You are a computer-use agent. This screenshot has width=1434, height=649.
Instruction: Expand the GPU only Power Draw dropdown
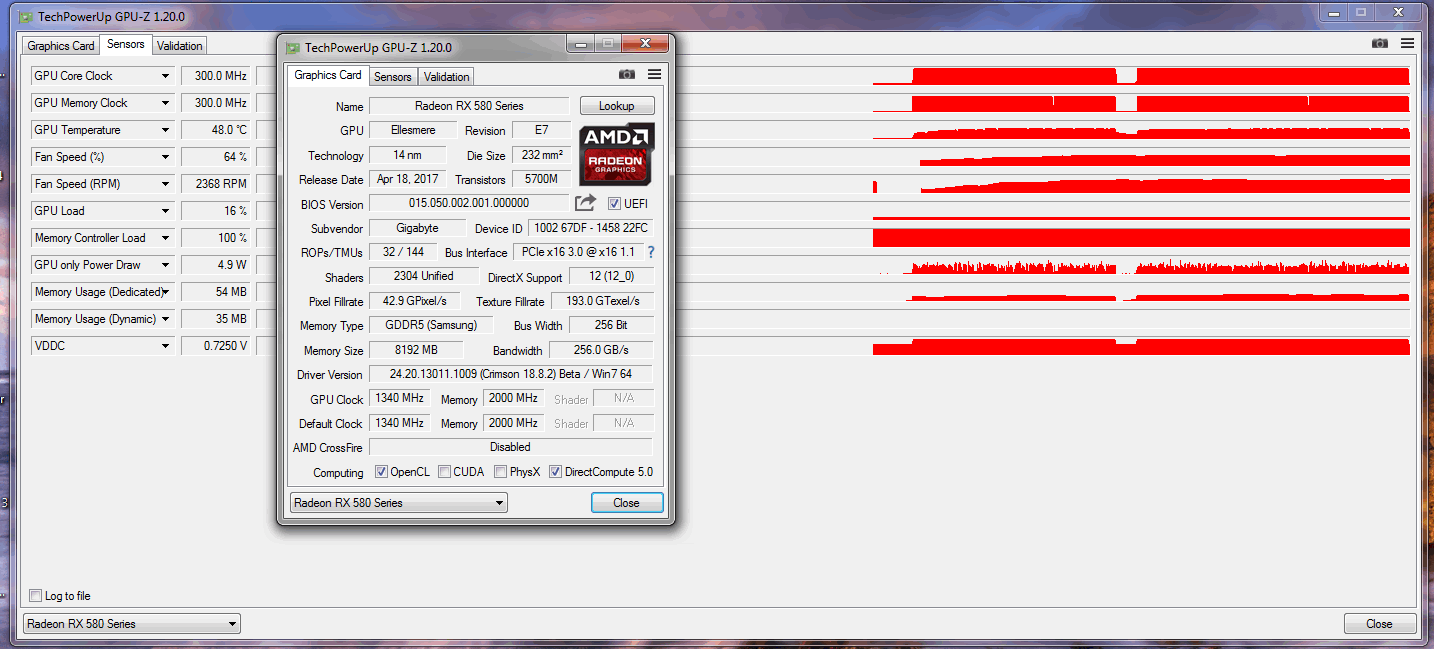(165, 265)
